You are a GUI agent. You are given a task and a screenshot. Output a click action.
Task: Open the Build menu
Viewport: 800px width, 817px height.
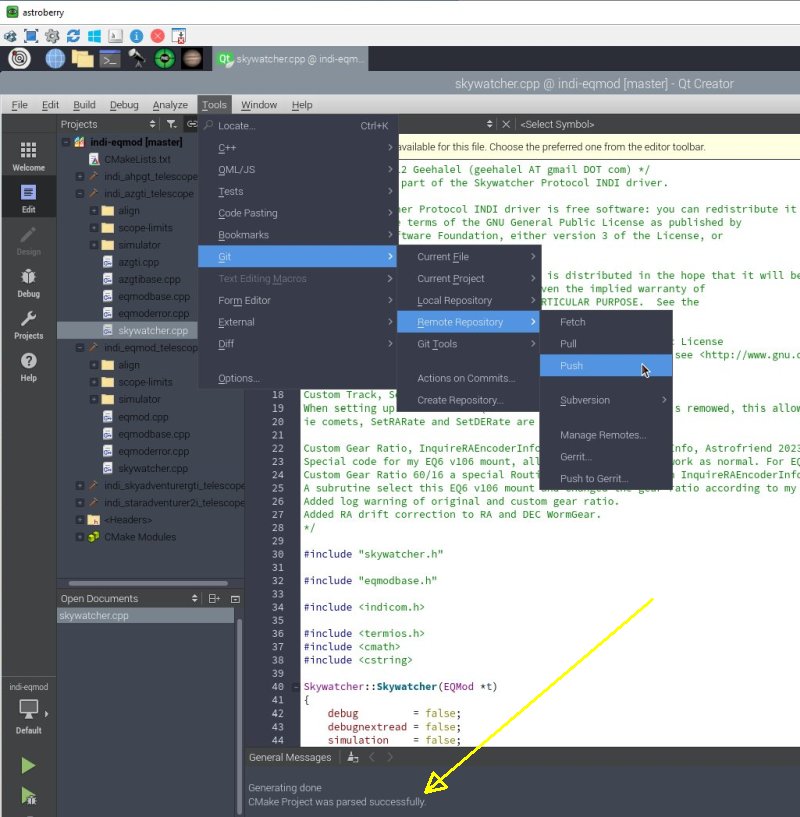[84, 105]
